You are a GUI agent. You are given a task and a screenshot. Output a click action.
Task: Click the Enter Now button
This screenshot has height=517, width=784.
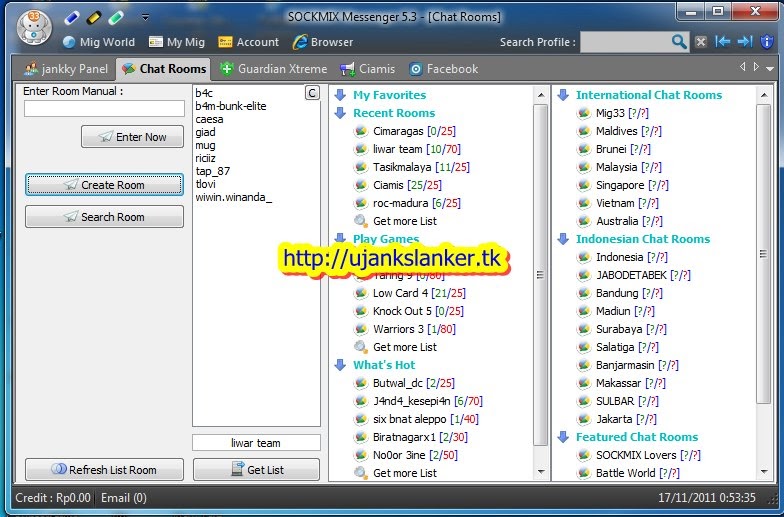132,137
